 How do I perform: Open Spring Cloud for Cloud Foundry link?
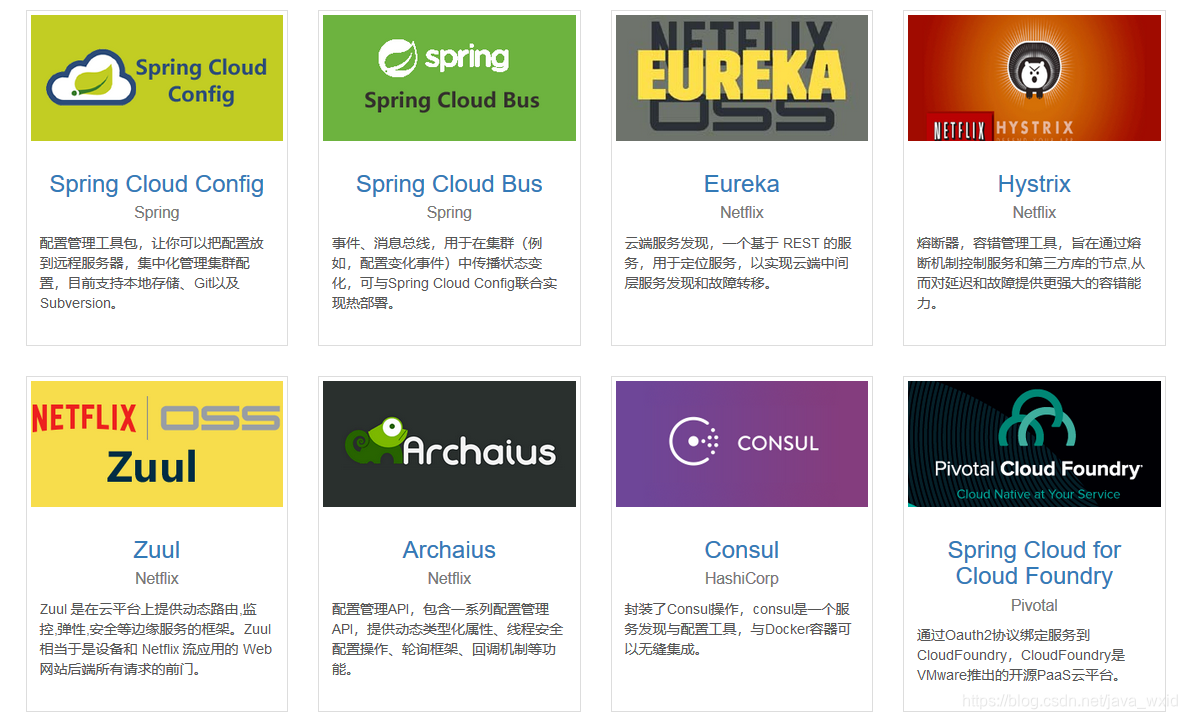pos(1034,562)
